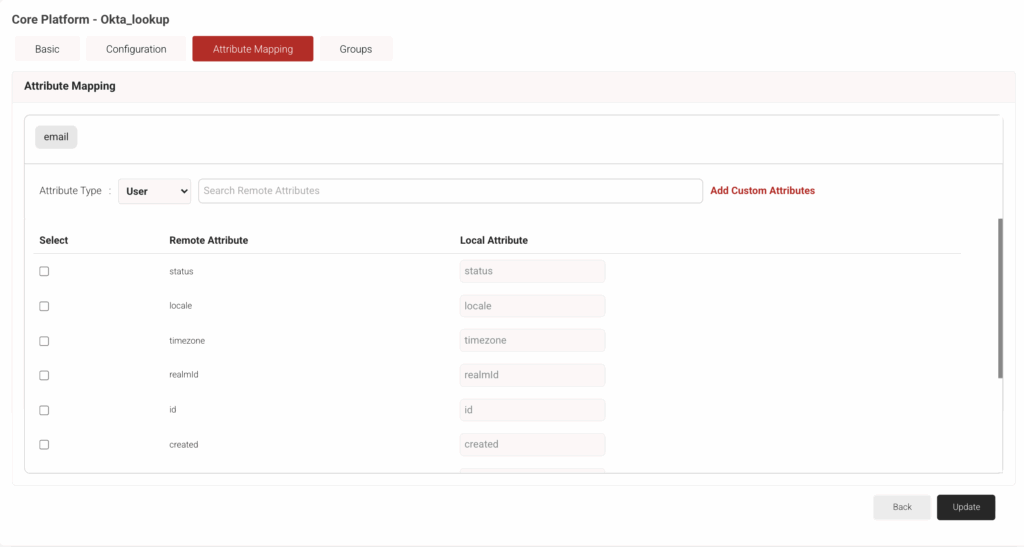Click Add Custom Attributes link
Image resolution: width=1024 pixels, height=547 pixels.
click(x=762, y=191)
